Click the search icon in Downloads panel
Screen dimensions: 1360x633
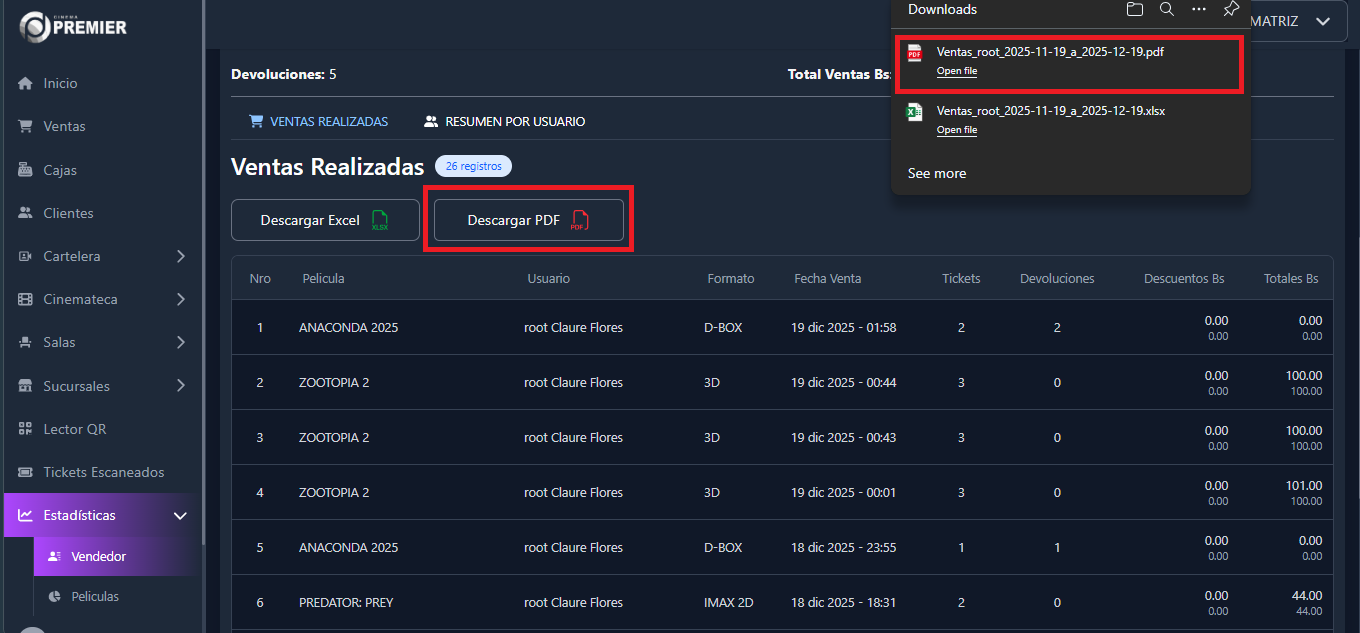(x=1166, y=9)
